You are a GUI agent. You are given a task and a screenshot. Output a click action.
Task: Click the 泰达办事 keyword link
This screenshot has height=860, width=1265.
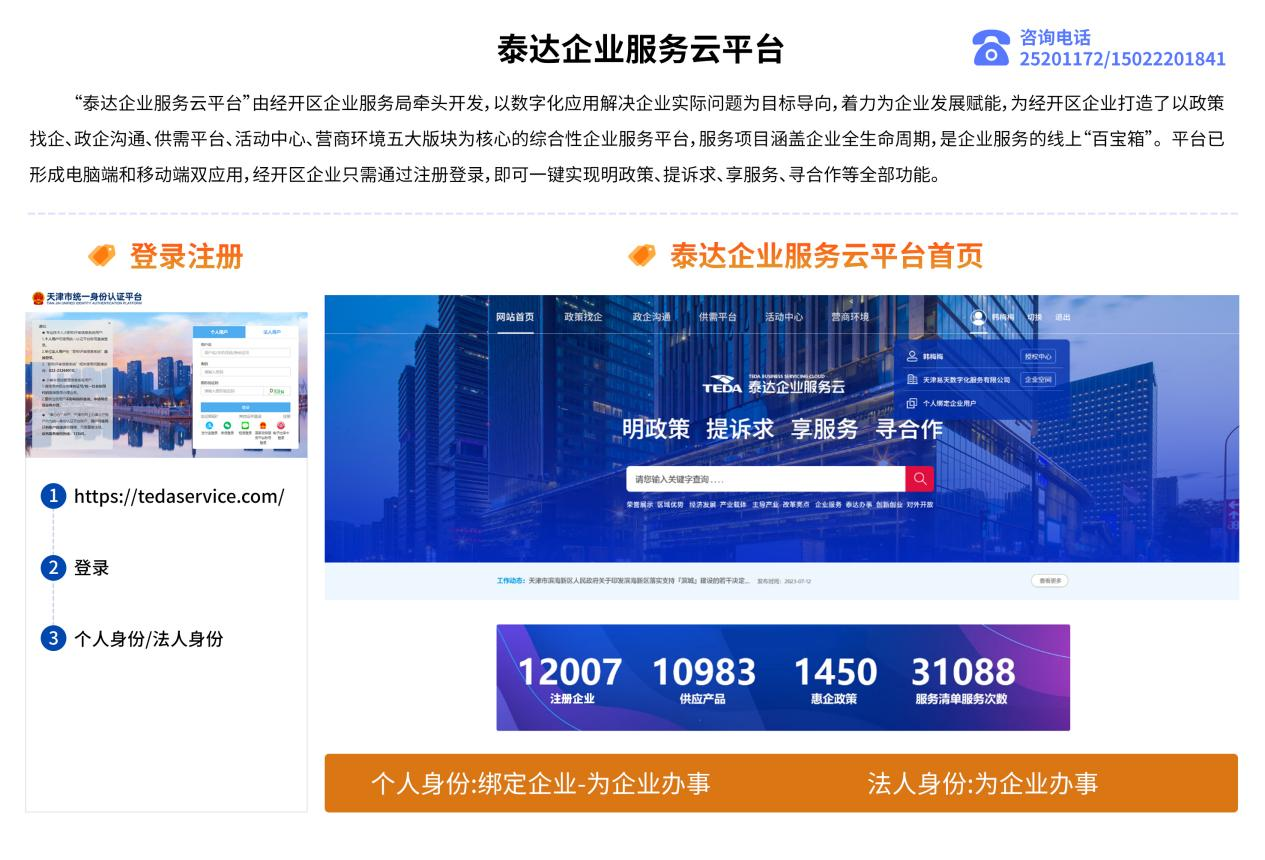point(859,505)
